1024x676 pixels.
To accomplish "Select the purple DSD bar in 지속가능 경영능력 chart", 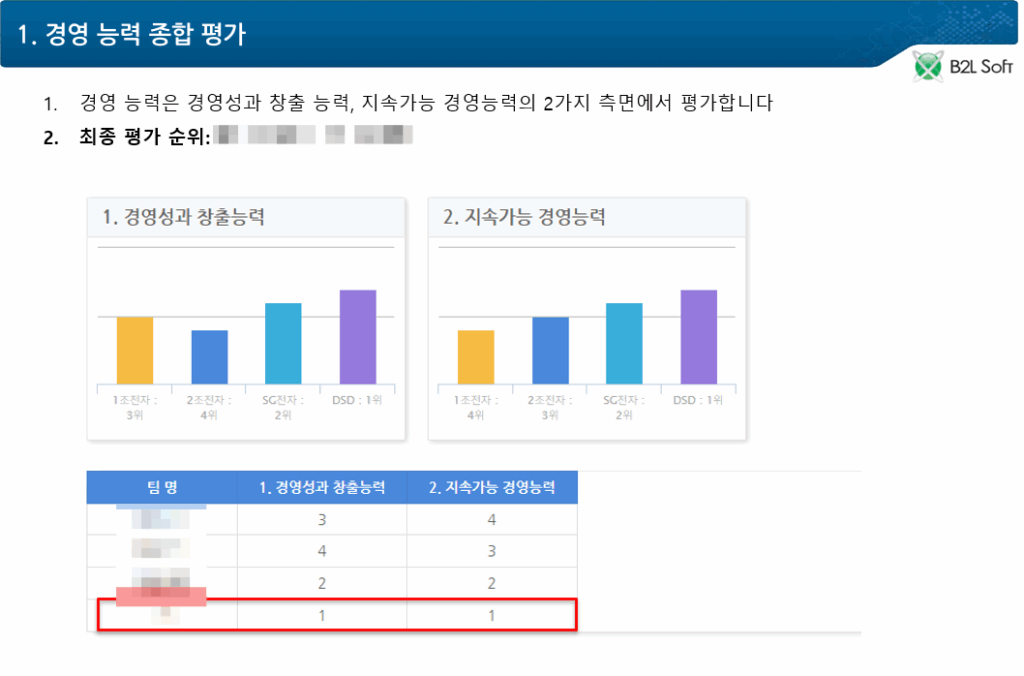I will click(x=698, y=337).
